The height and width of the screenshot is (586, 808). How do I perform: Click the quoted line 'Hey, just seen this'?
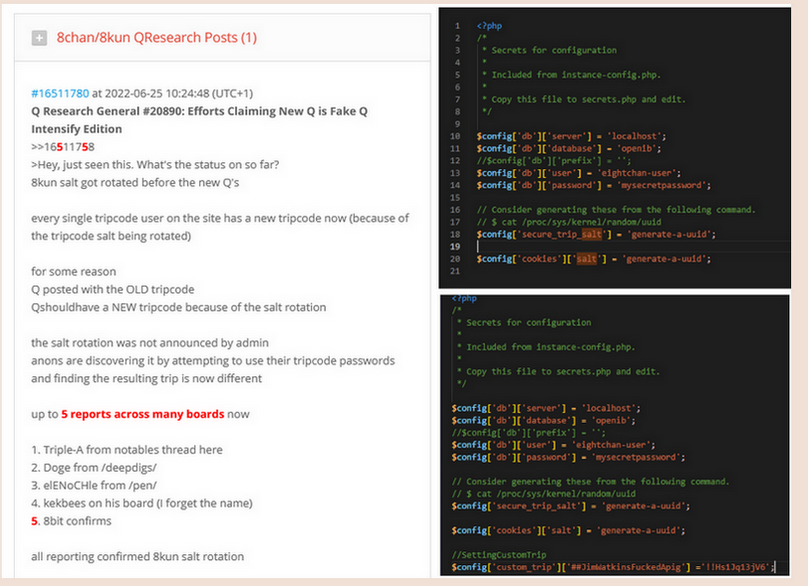[155, 165]
